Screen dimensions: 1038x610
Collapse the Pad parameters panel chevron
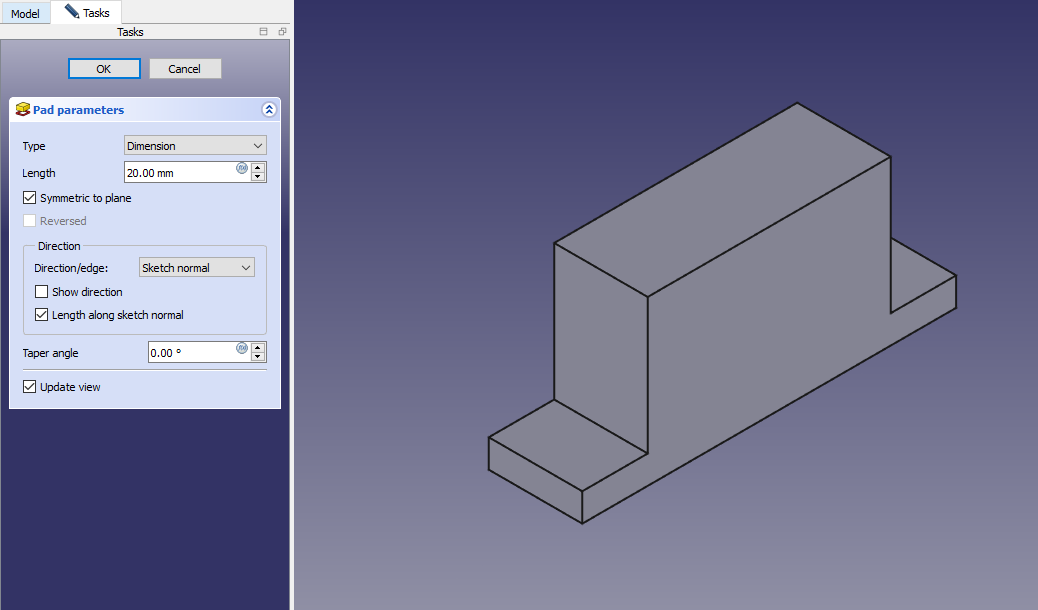[x=268, y=110]
